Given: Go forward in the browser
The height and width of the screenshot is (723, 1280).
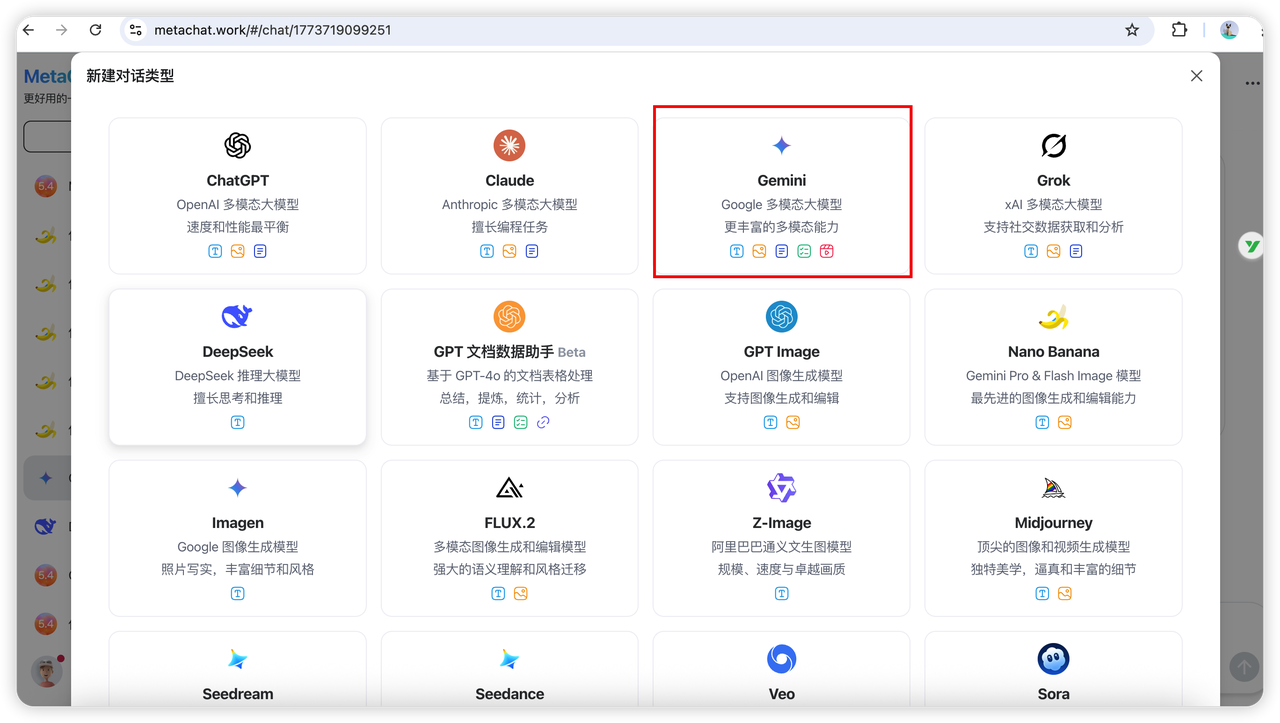Looking at the screenshot, I should coord(62,30).
